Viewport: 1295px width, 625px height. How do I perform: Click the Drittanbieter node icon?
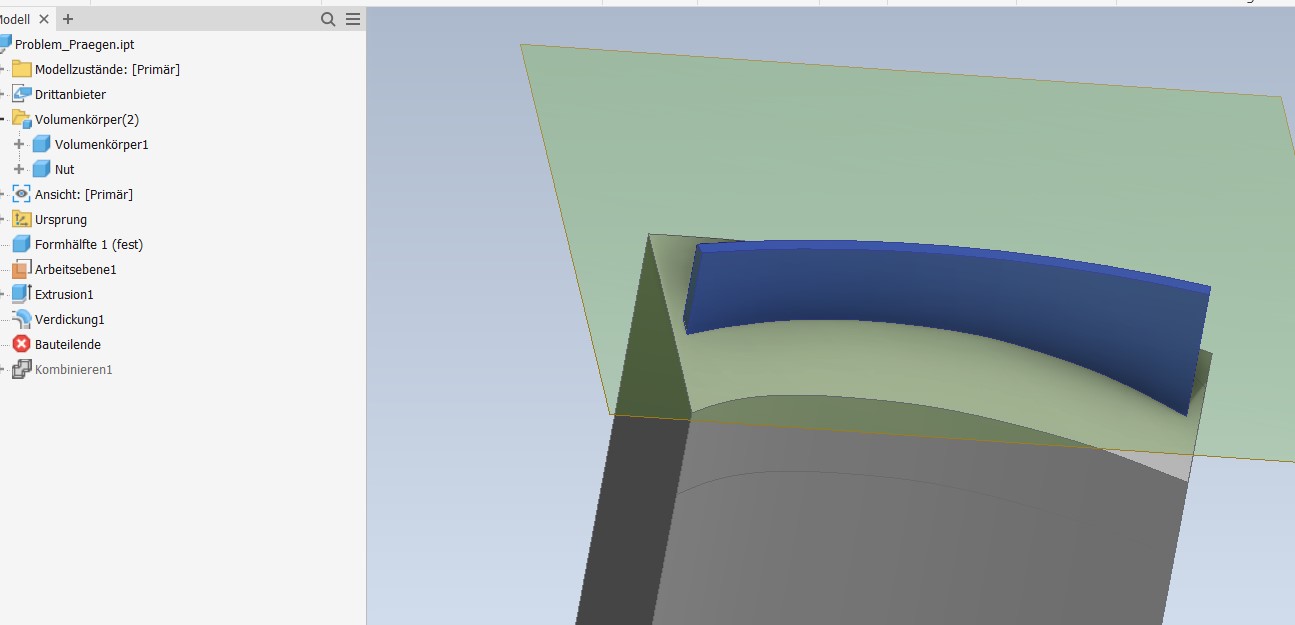pos(22,94)
